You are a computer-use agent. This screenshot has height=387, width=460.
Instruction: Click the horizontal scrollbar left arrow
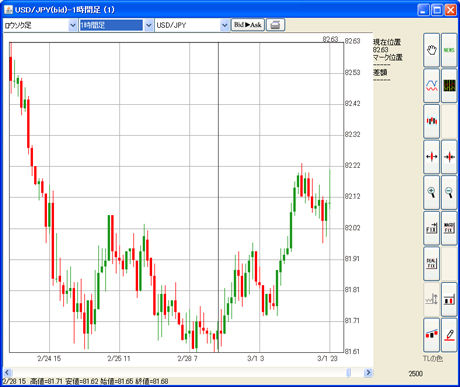7,372
